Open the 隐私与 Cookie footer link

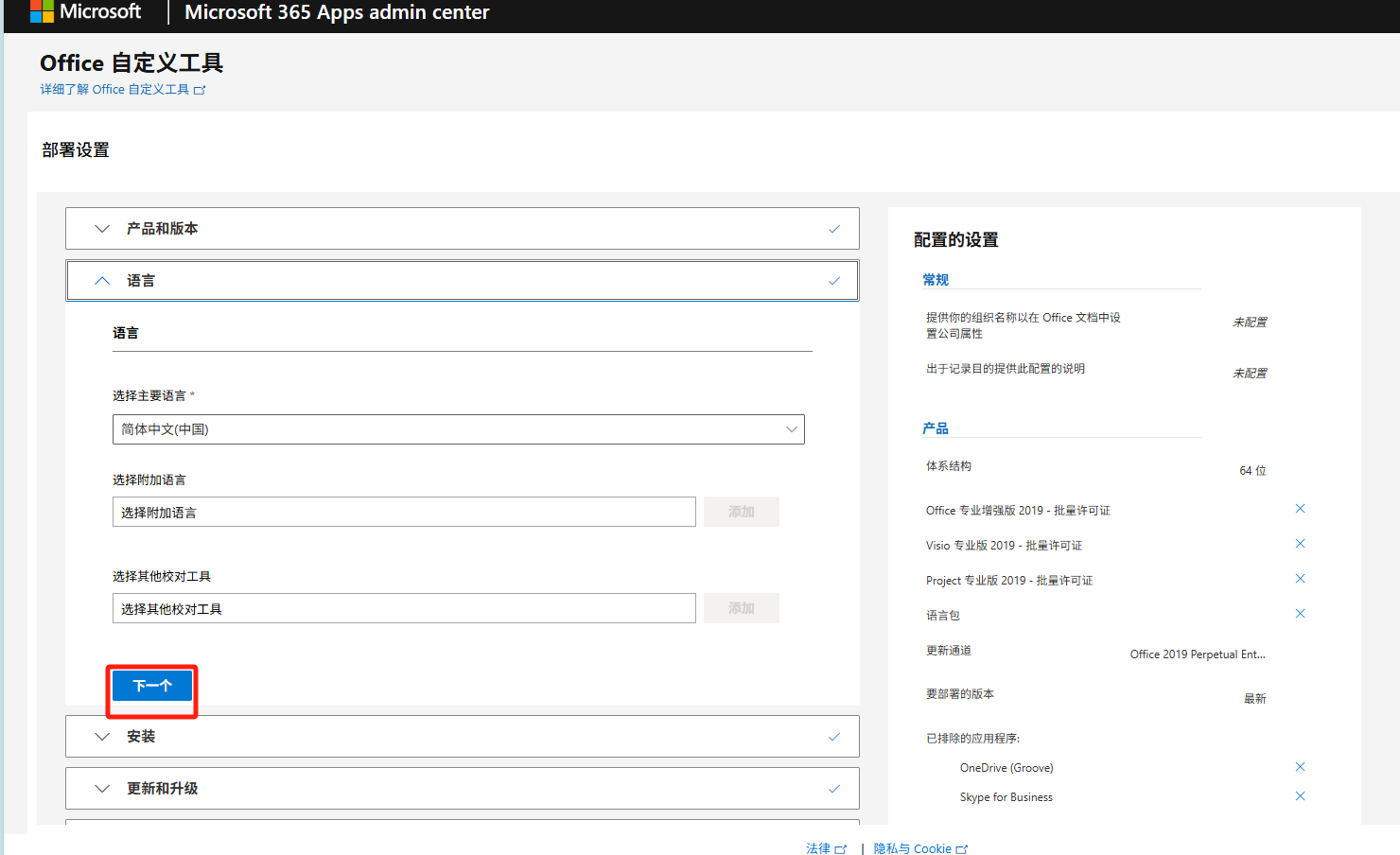[920, 848]
